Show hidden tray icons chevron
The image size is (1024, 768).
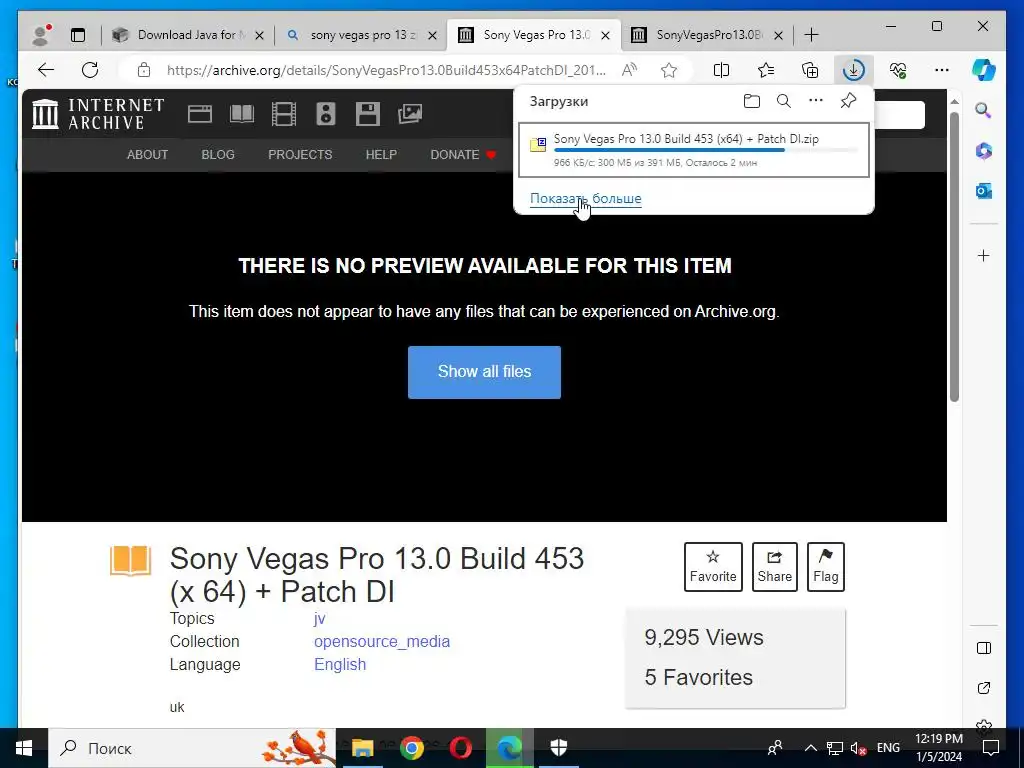click(x=810, y=748)
